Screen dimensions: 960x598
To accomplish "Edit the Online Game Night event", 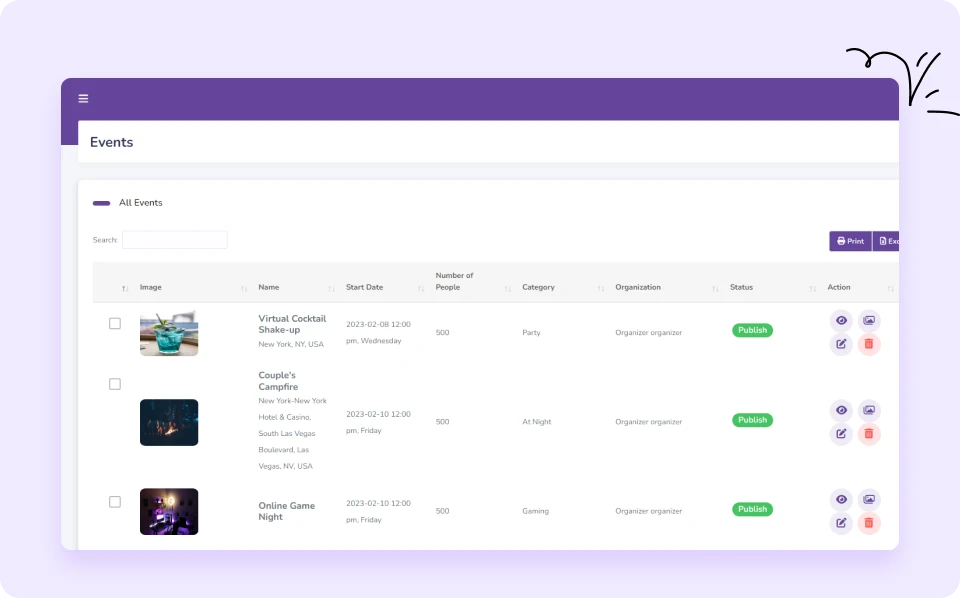I will pyautogui.click(x=841, y=522).
